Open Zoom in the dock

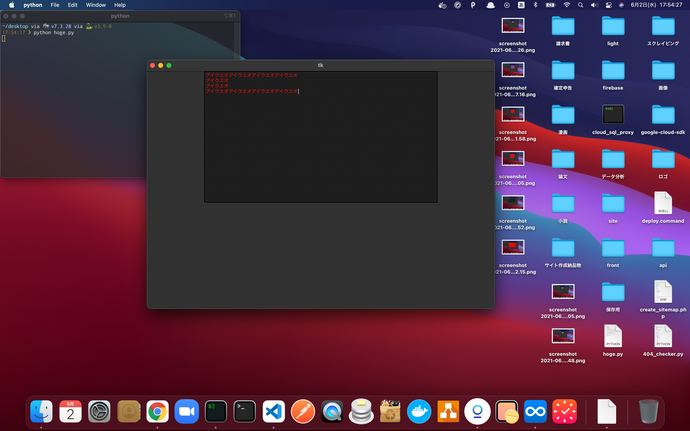pos(186,411)
